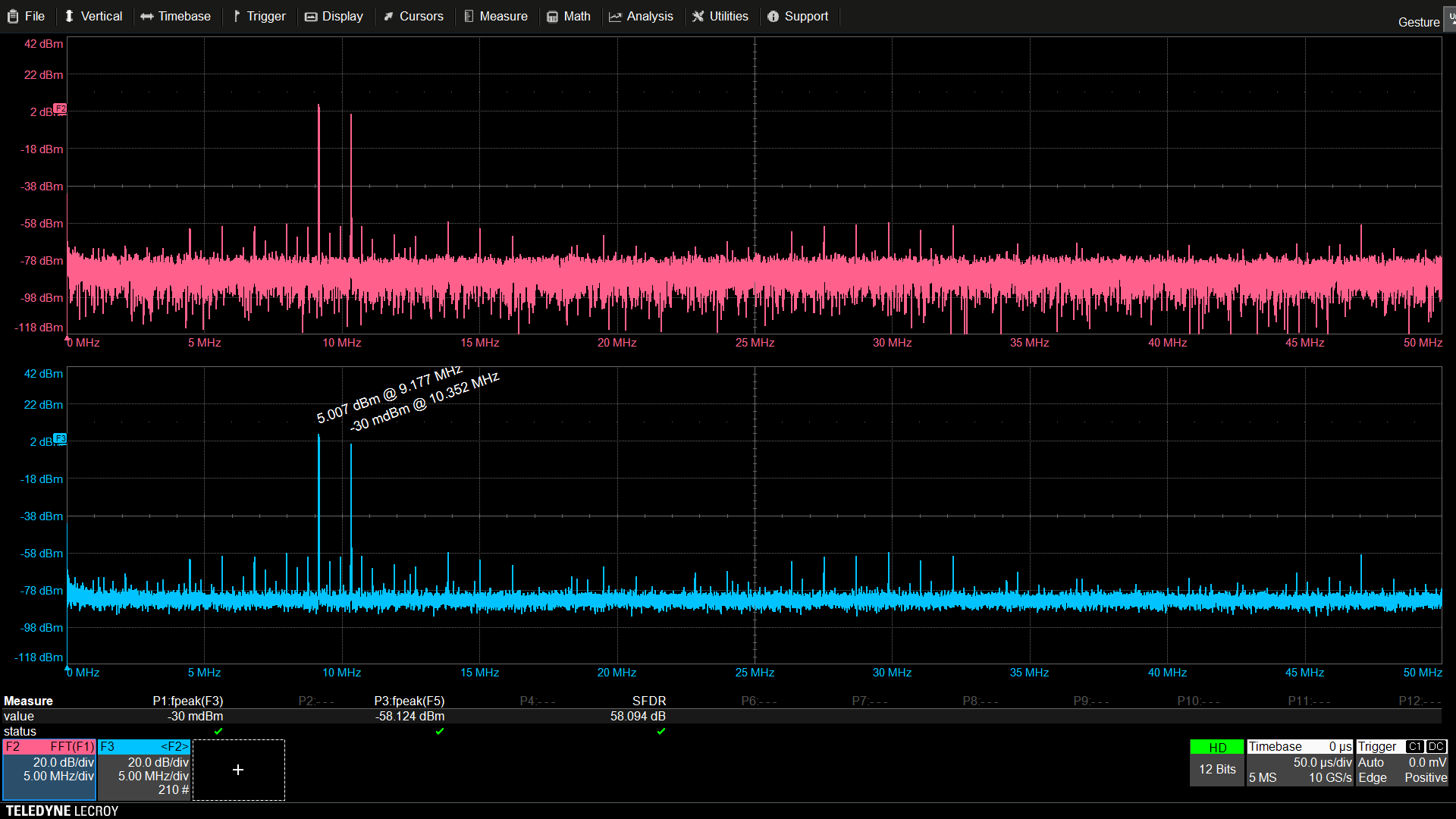Select the F3 trace descriptor box
1456x819 pixels.
coord(144,769)
